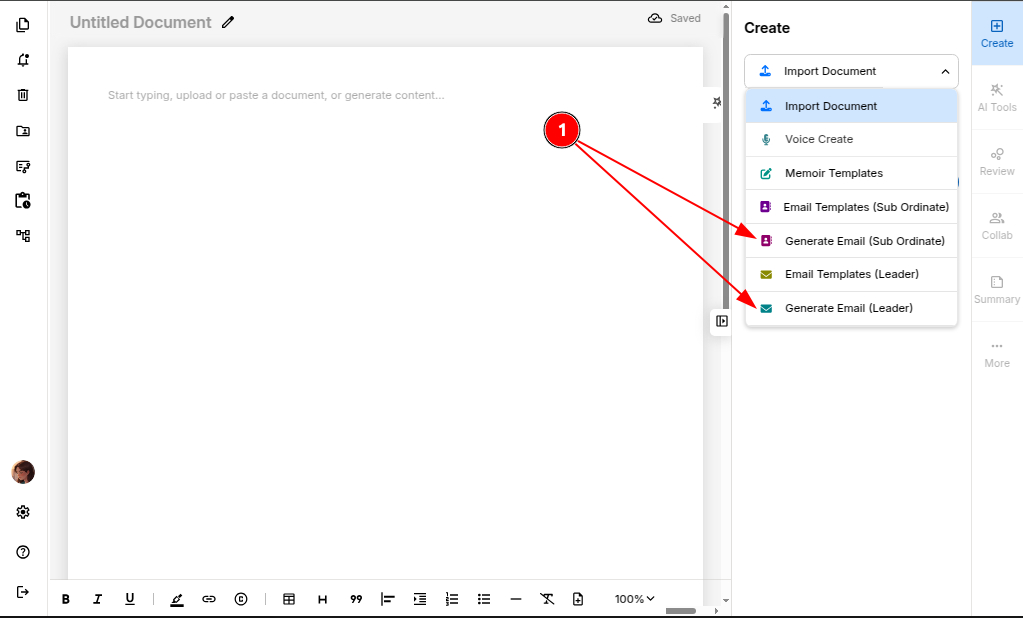Choose Voice Create from the list
Screen dimensions: 1023x618
click(x=819, y=139)
